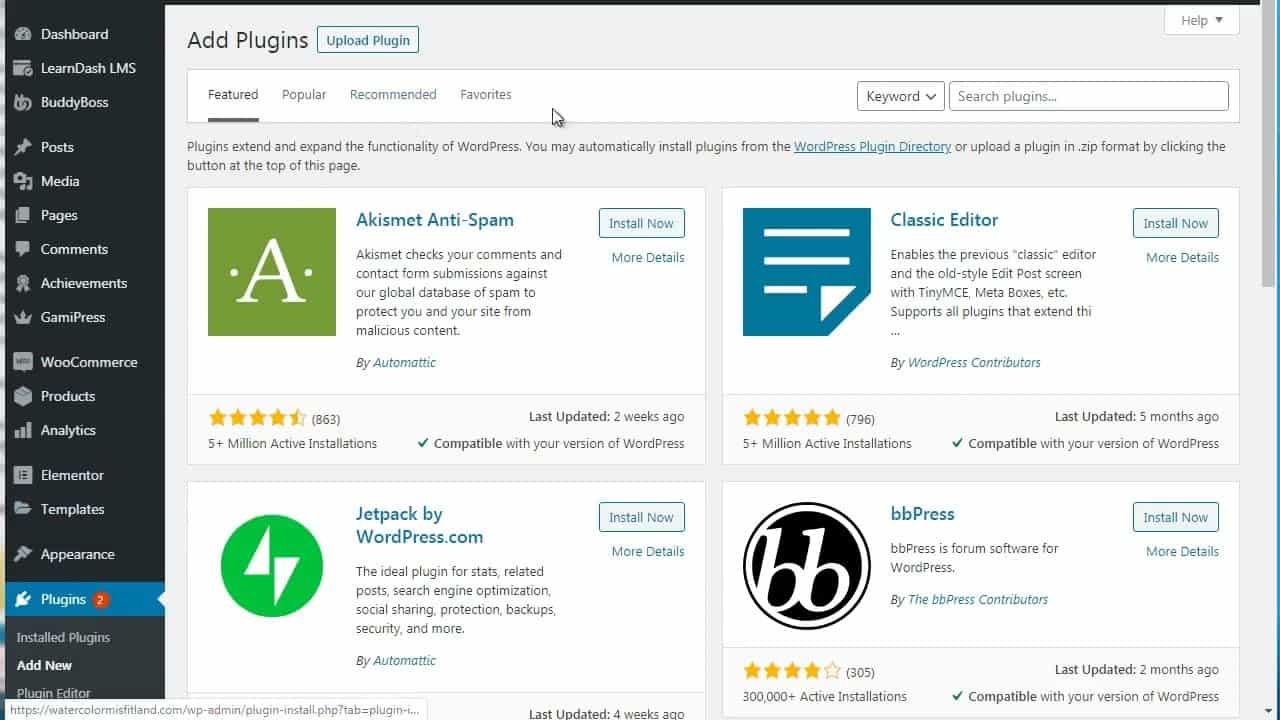Click the Akismet Anti-Spam plugin logo
The width and height of the screenshot is (1280, 720).
pos(272,272)
